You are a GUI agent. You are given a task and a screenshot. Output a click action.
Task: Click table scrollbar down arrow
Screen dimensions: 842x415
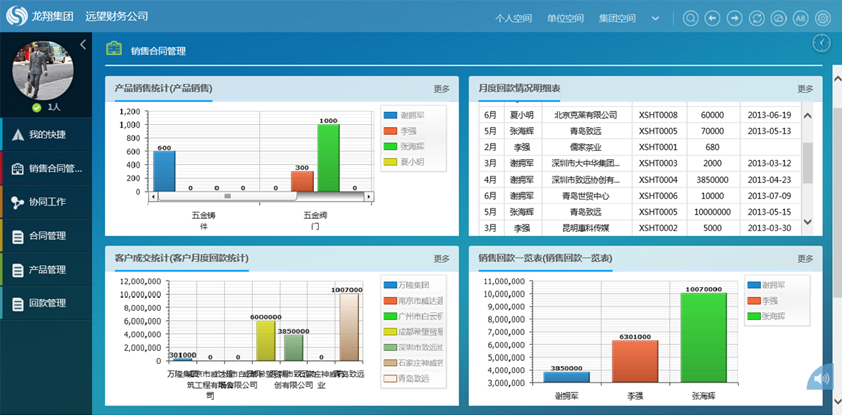(808, 221)
